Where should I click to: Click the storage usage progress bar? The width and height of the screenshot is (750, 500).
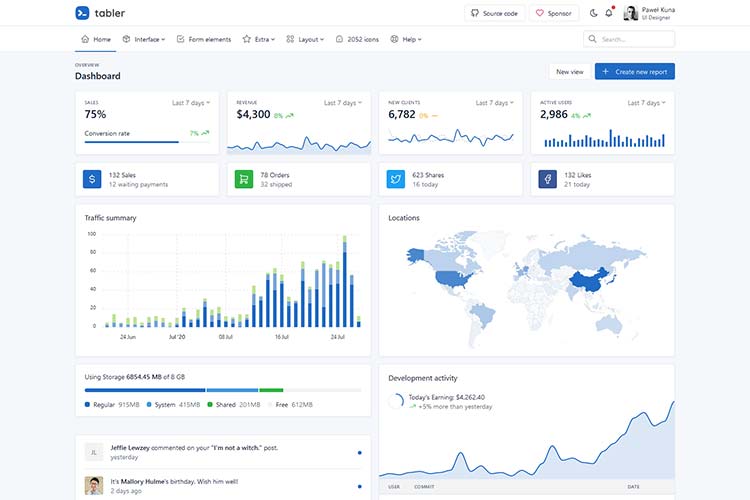pos(222,390)
